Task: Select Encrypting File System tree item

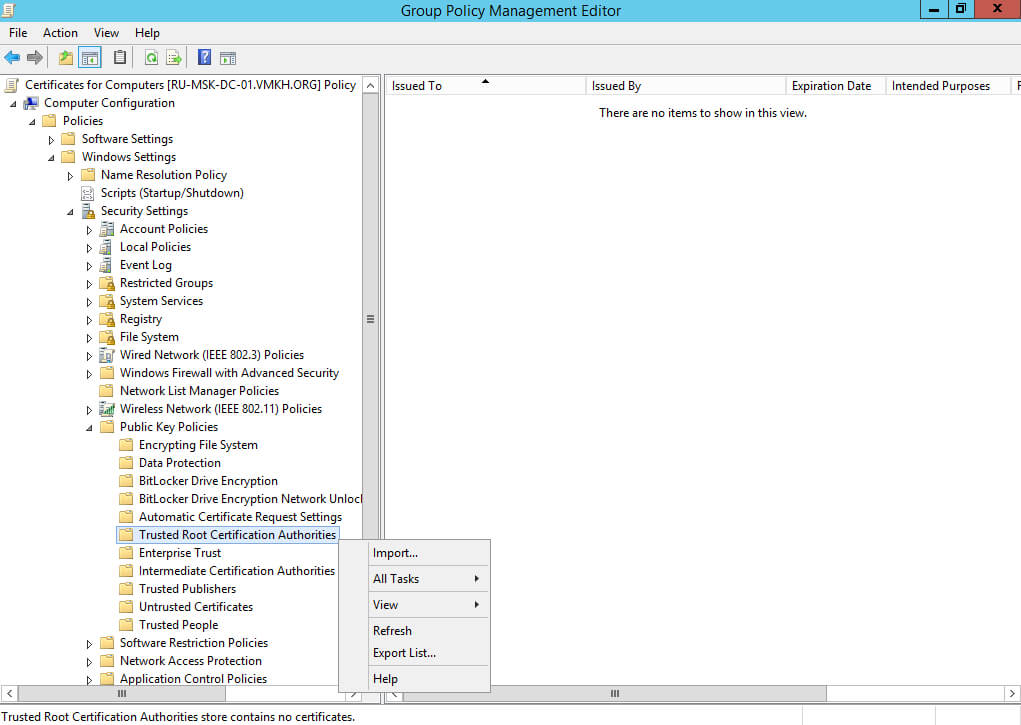Action: pyautogui.click(x=198, y=445)
